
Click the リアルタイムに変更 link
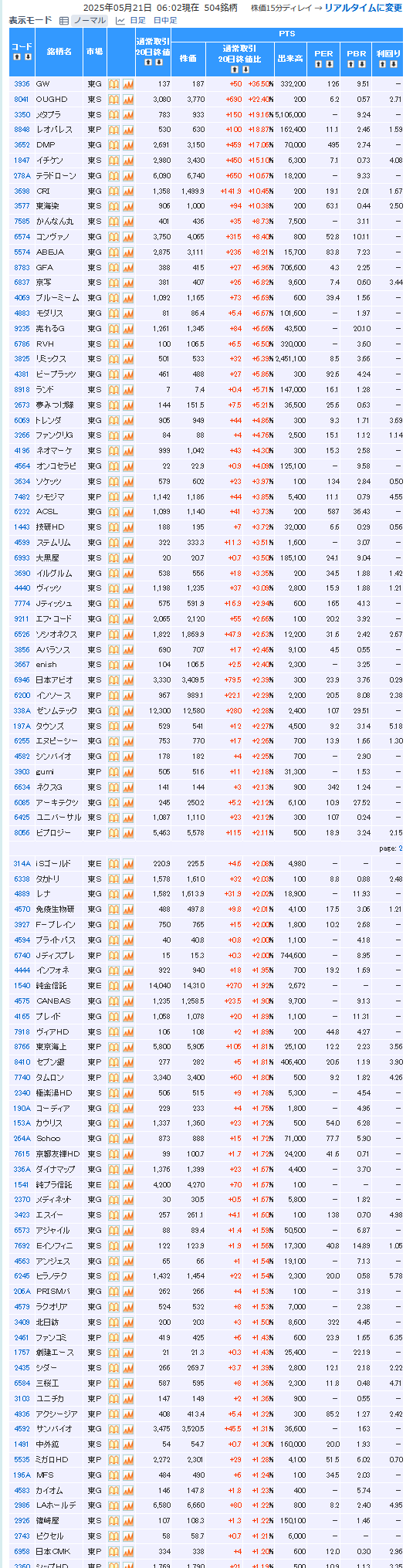(363, 8)
